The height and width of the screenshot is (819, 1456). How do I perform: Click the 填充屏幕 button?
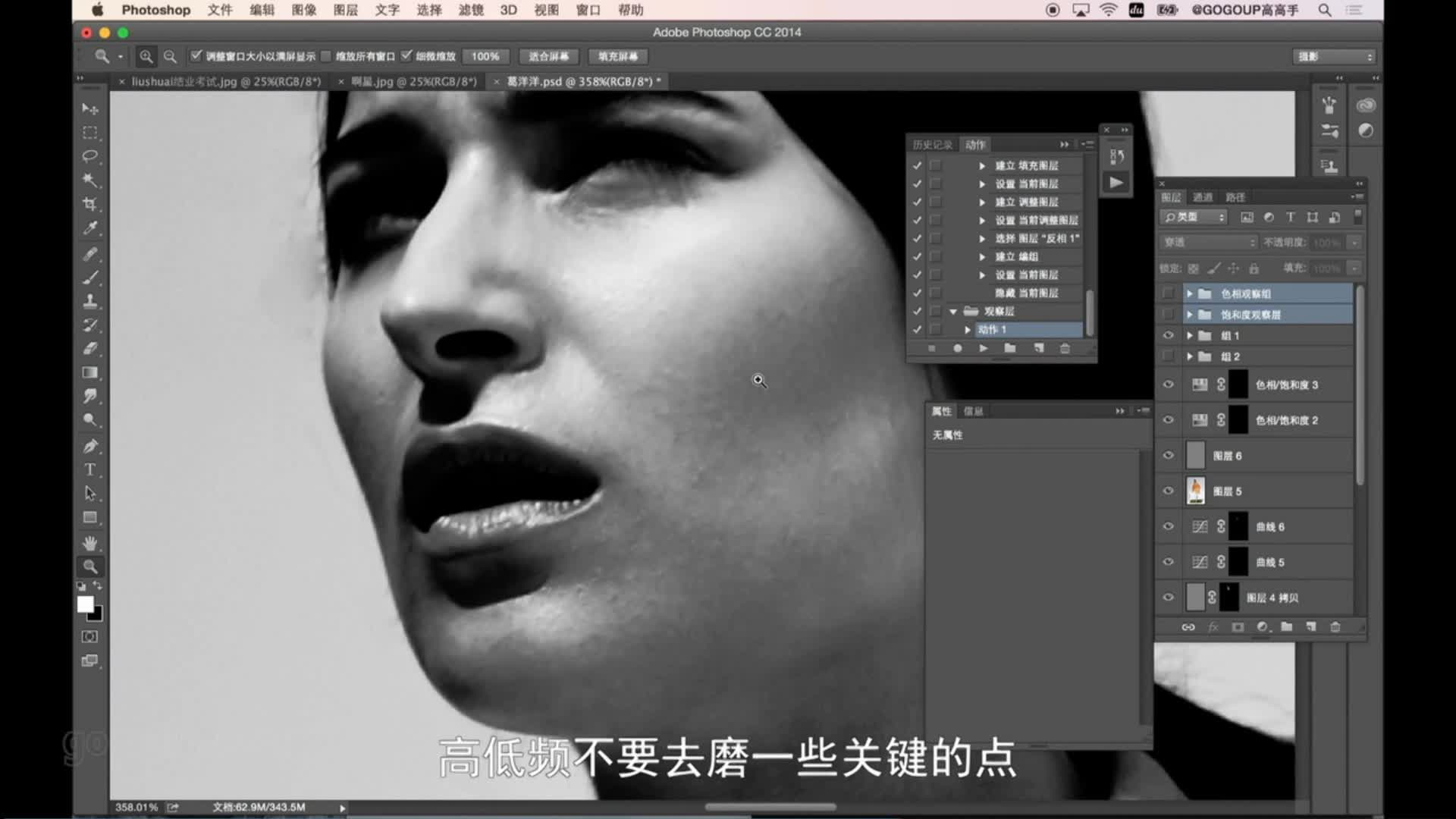(x=618, y=56)
